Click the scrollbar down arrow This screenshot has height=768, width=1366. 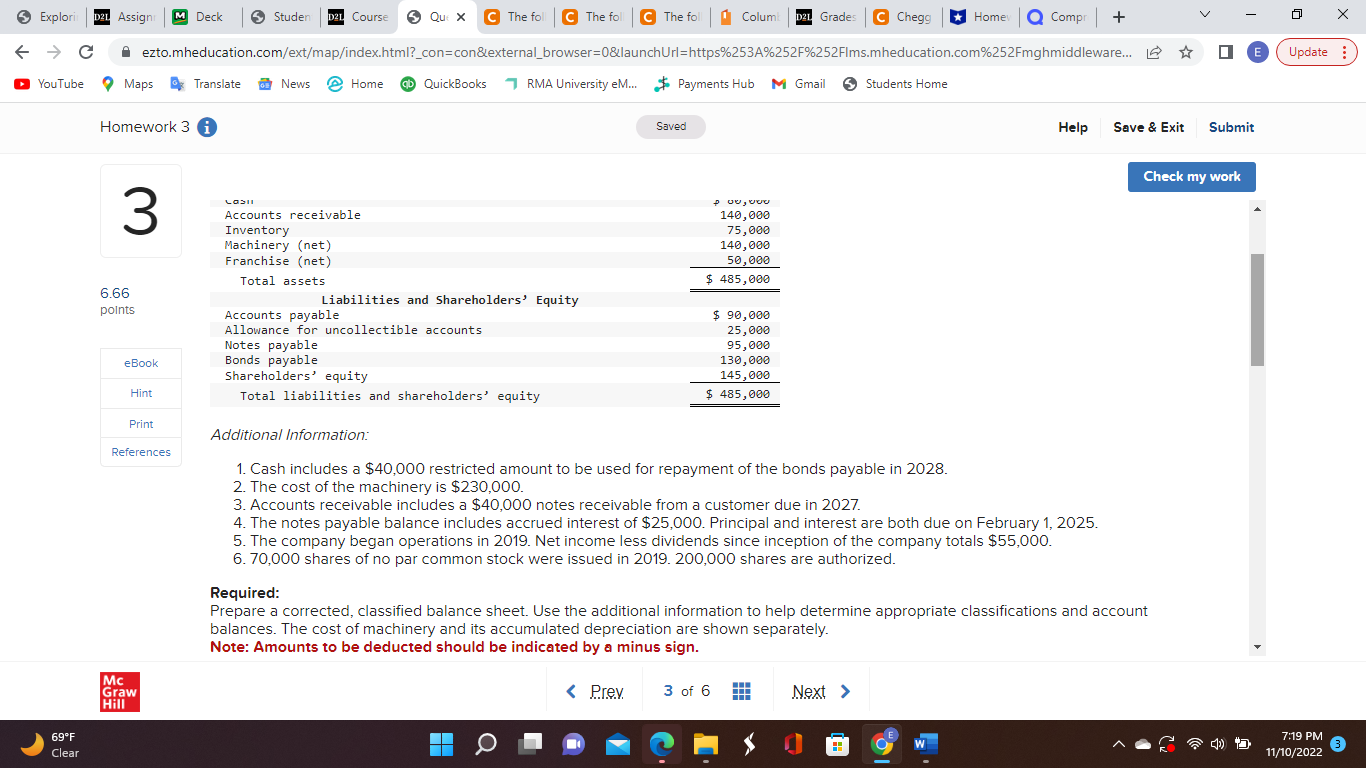click(x=1258, y=647)
